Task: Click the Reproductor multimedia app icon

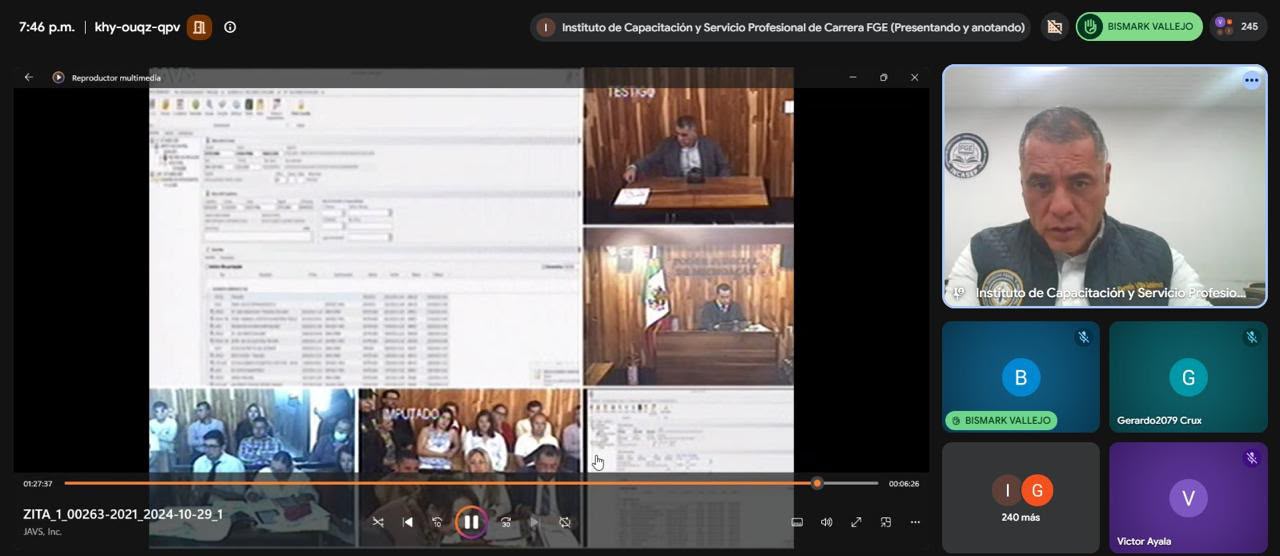Action: click(x=58, y=77)
